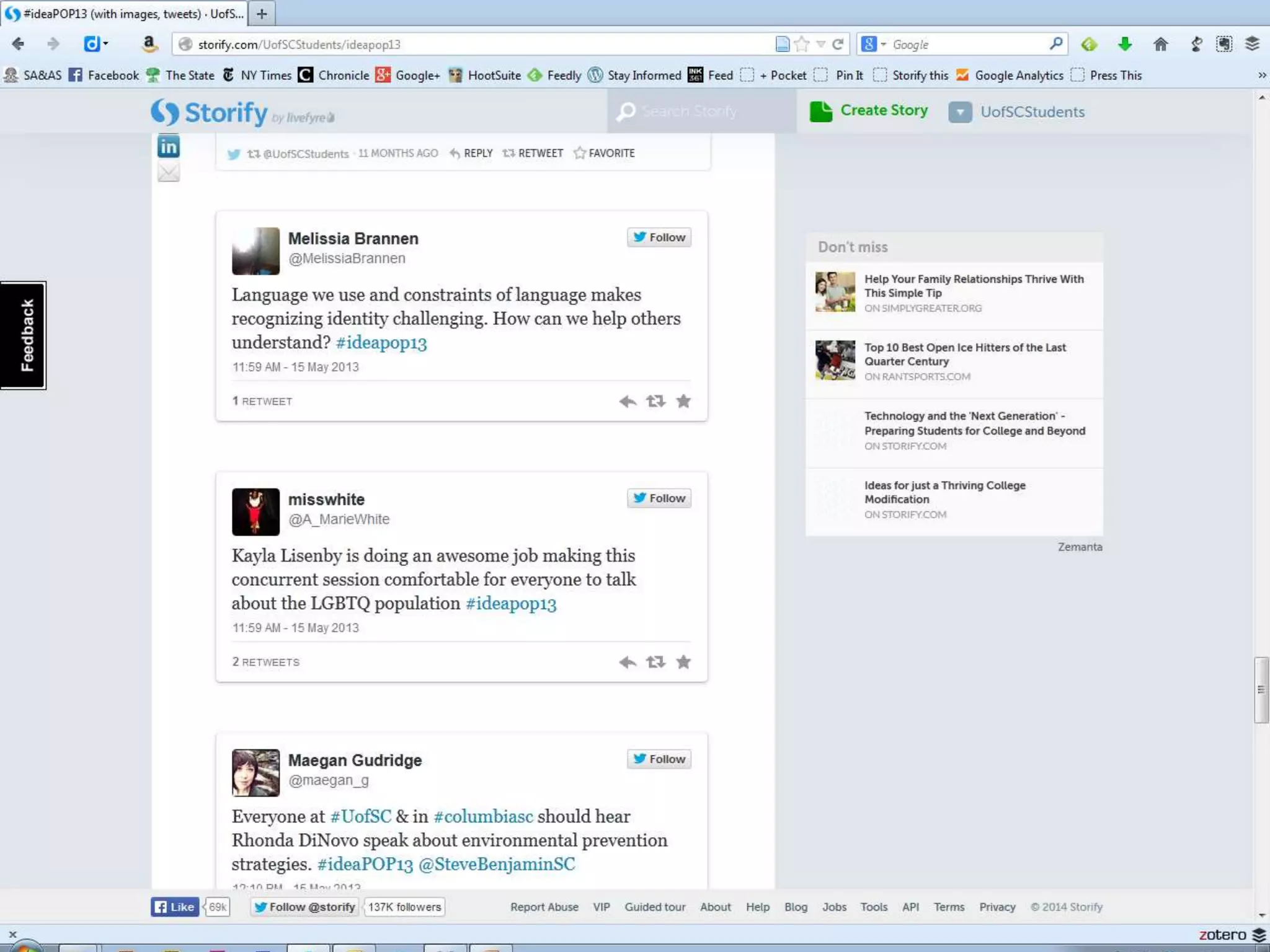Reply to misswhite's tweet using arrow icon

628,663
